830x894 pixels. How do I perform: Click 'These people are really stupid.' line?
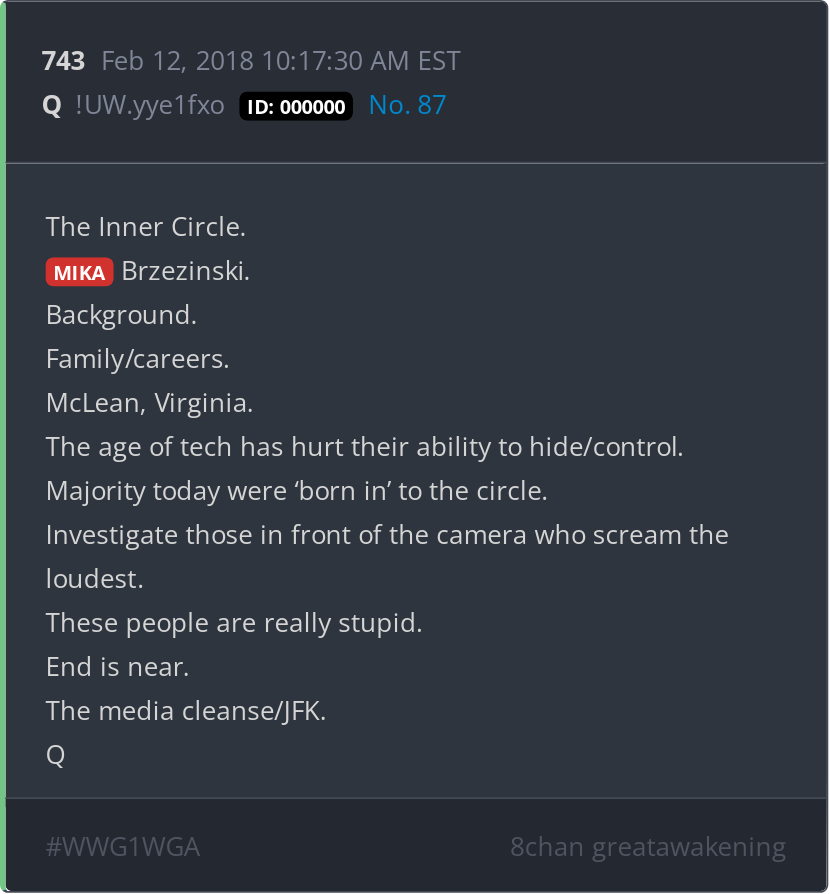pos(234,623)
